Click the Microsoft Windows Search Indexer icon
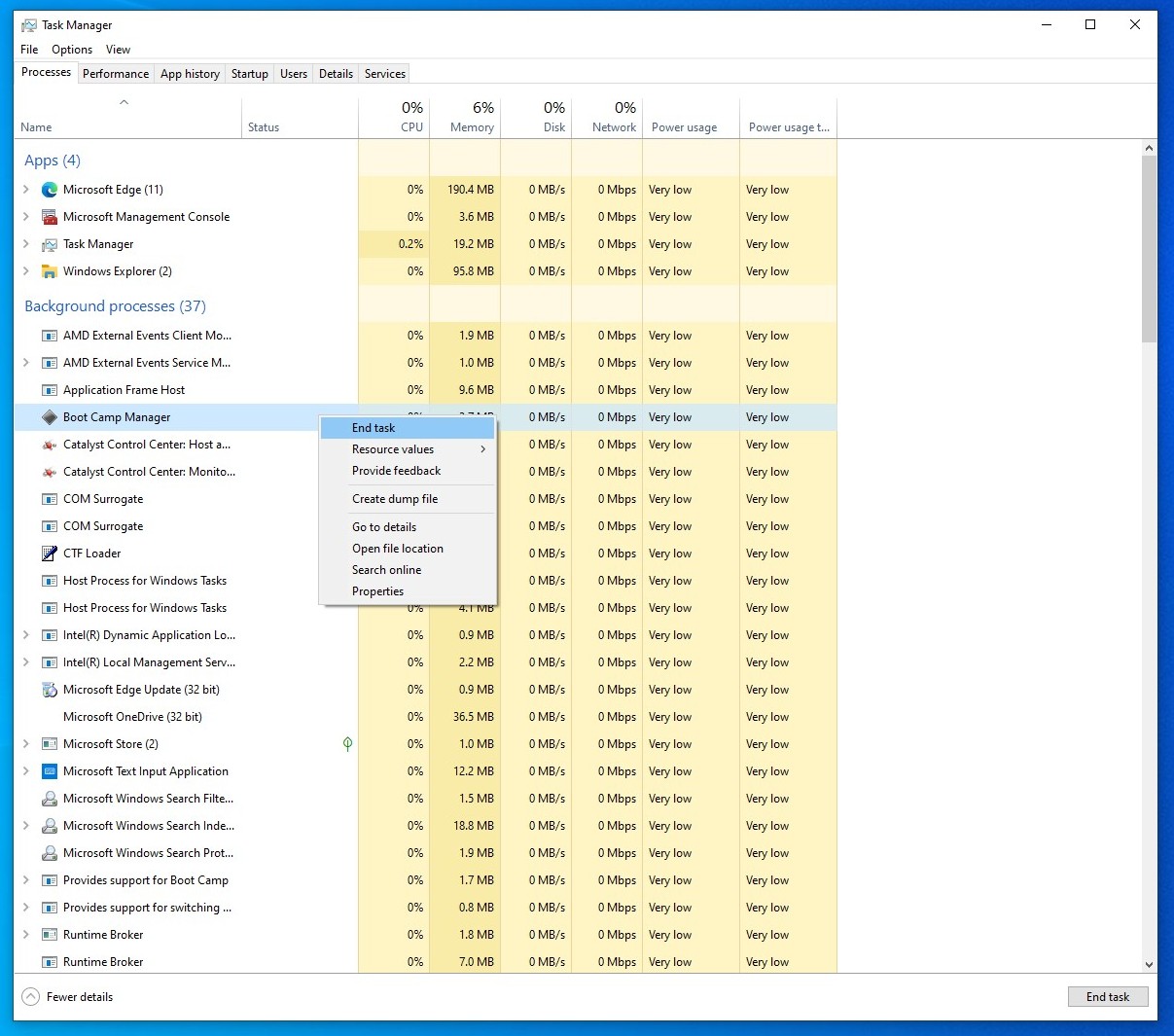The image size is (1174, 1036). 50,826
